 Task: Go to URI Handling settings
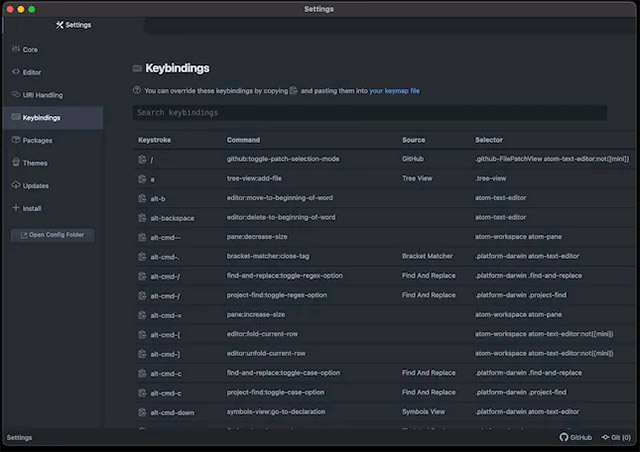[x=42, y=95]
